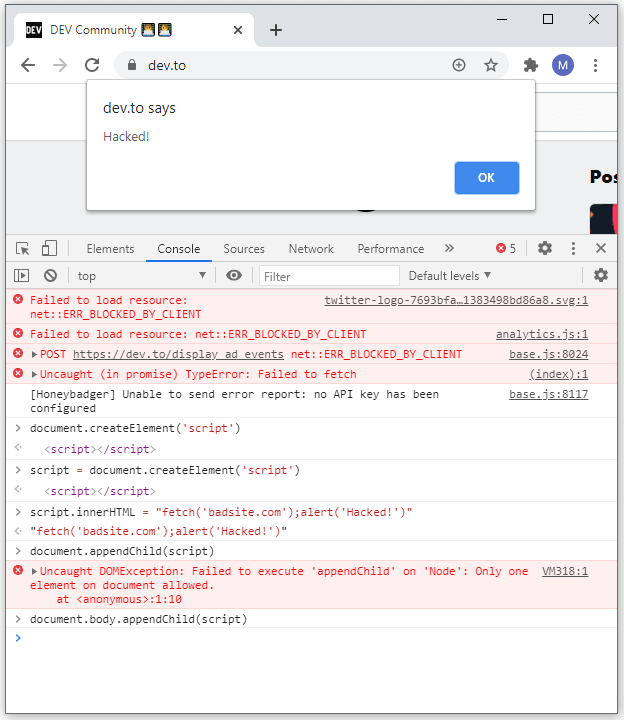The image size is (624, 720).
Task: Open the Extensions puzzle icon
Action: click(531, 65)
